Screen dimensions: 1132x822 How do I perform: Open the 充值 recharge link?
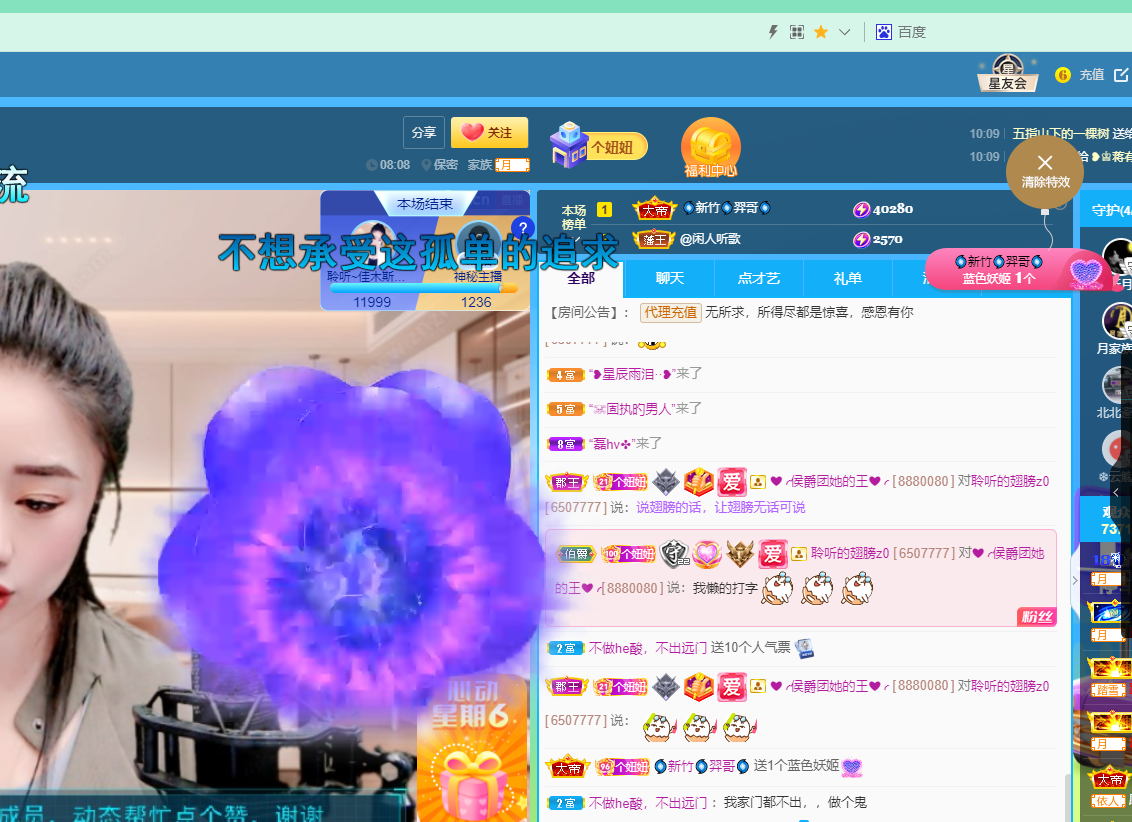(1092, 75)
